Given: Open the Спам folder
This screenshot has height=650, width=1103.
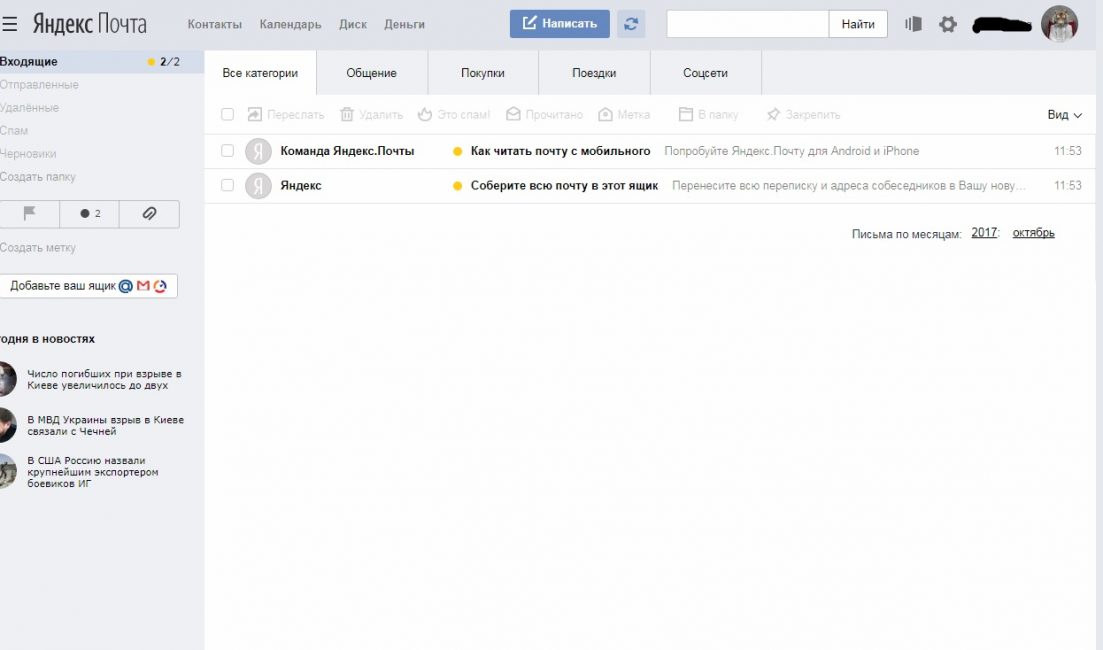Looking at the screenshot, I should pyautogui.click(x=14, y=131).
